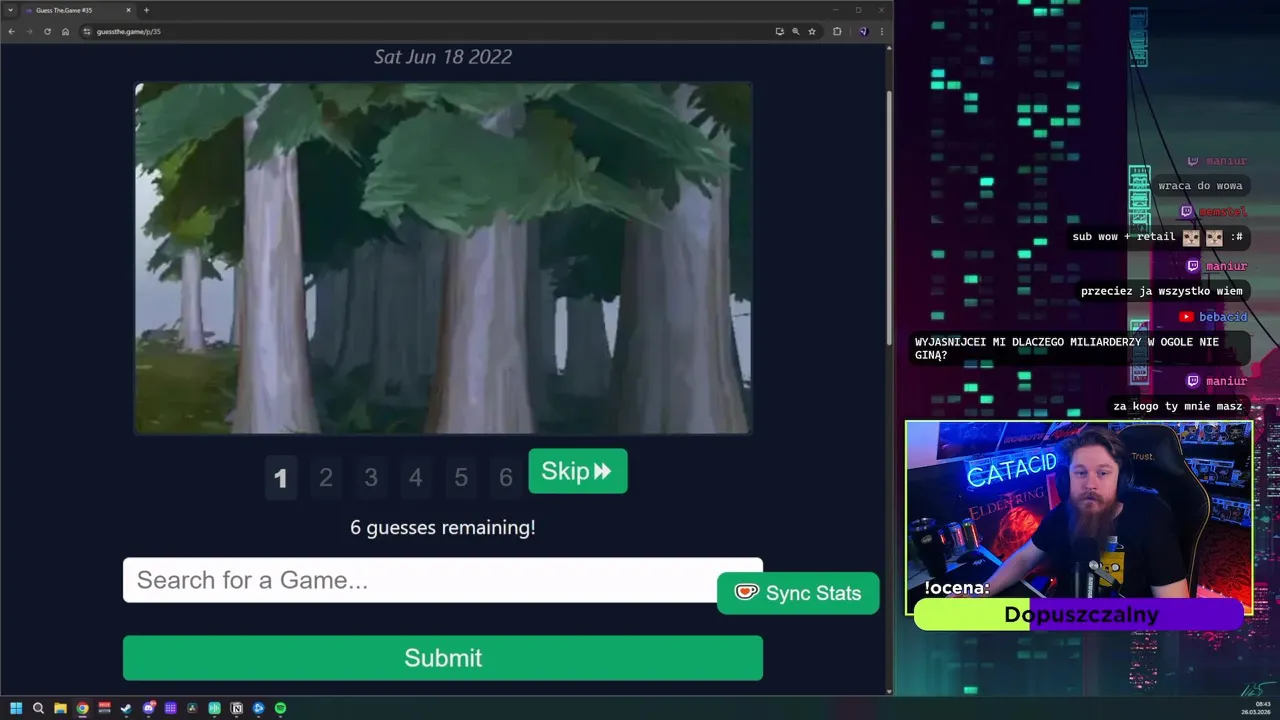Open the purple grid app in taskbar
Image resolution: width=1280 pixels, height=720 pixels.
pos(170,708)
